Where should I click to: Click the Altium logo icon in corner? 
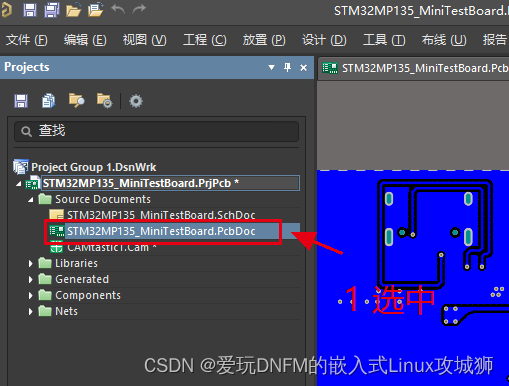[6, 10]
